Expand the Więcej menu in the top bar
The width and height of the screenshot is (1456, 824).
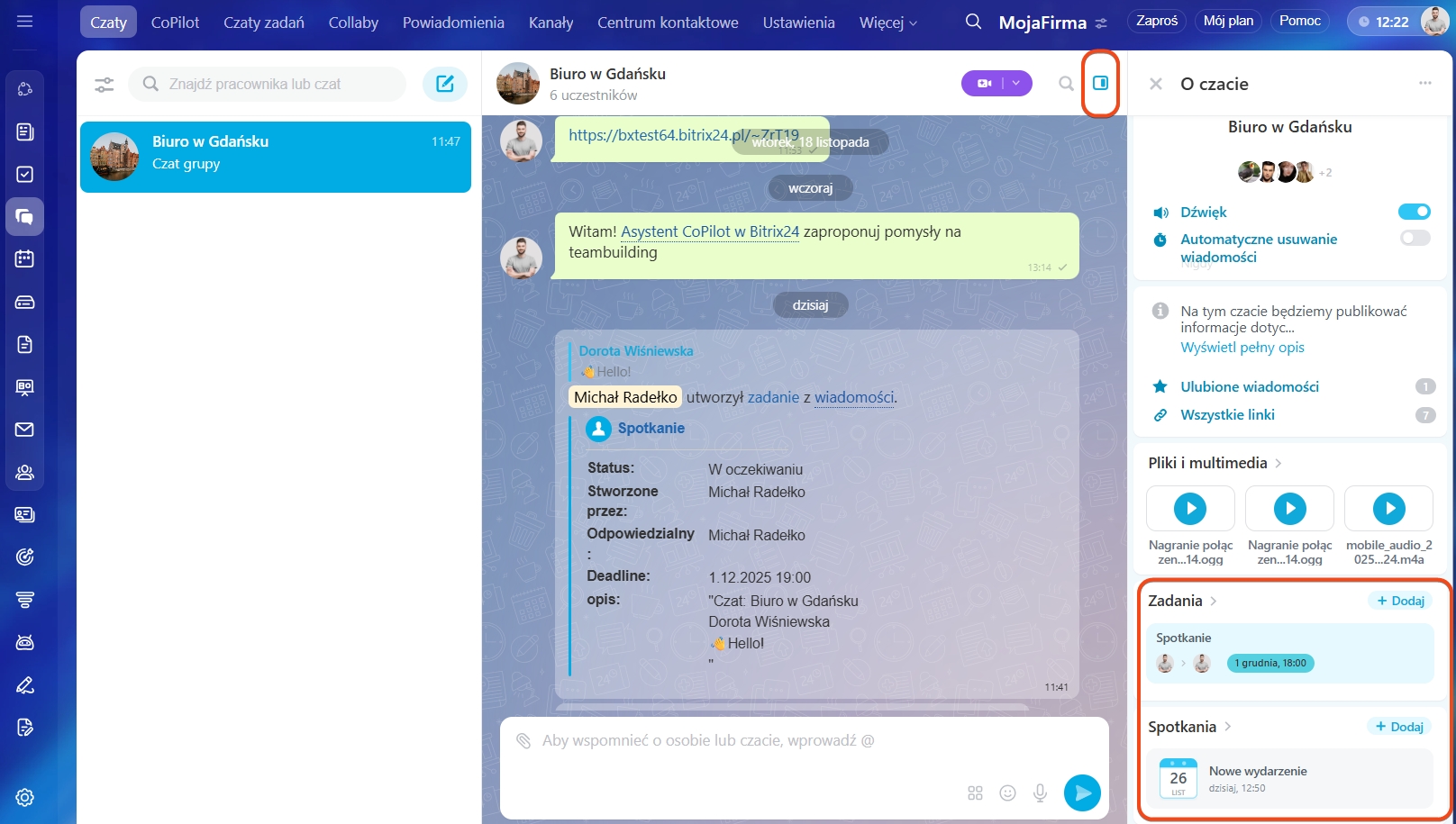tap(888, 23)
